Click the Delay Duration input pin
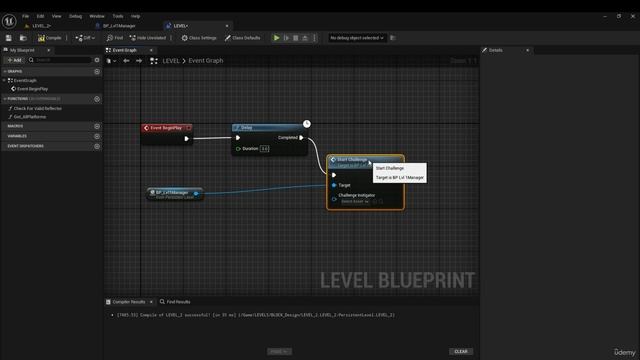Image resolution: width=640 pixels, height=360 pixels. (x=238, y=149)
